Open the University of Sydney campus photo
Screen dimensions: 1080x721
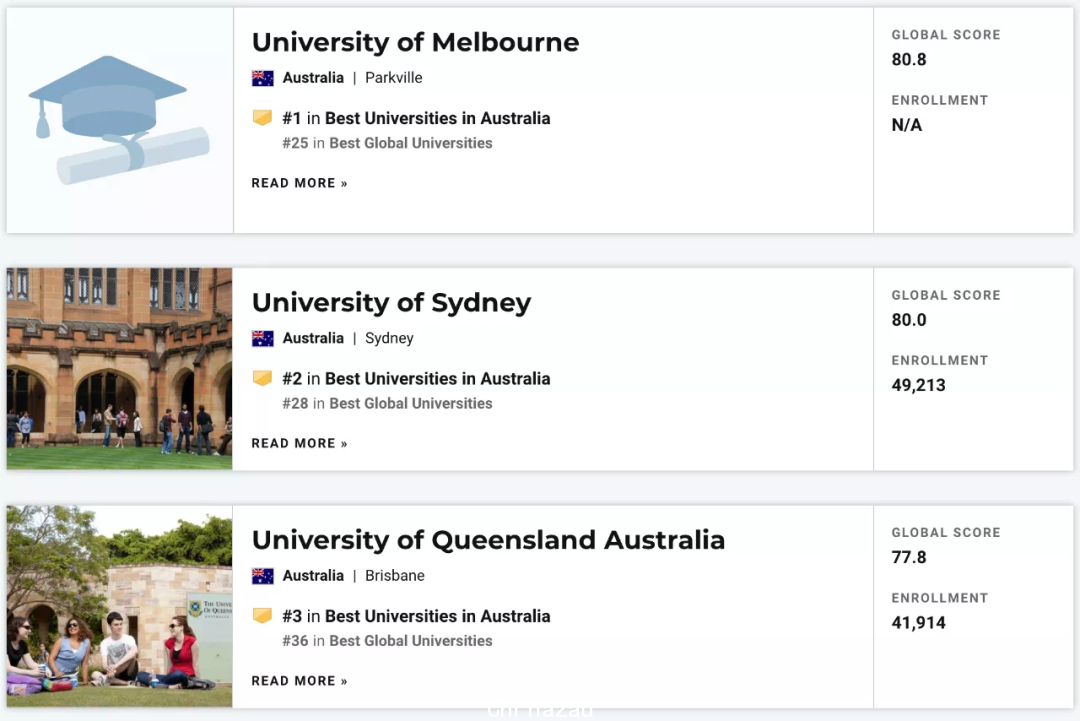[119, 368]
